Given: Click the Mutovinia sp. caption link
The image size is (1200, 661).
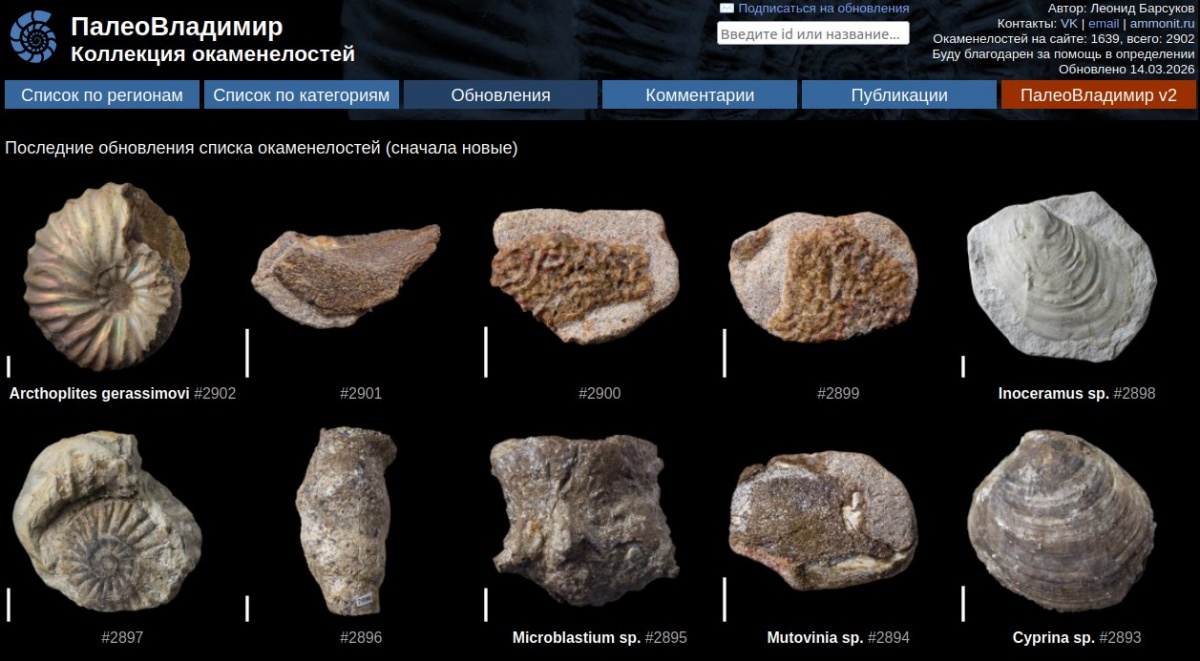Looking at the screenshot, I should tap(814, 637).
